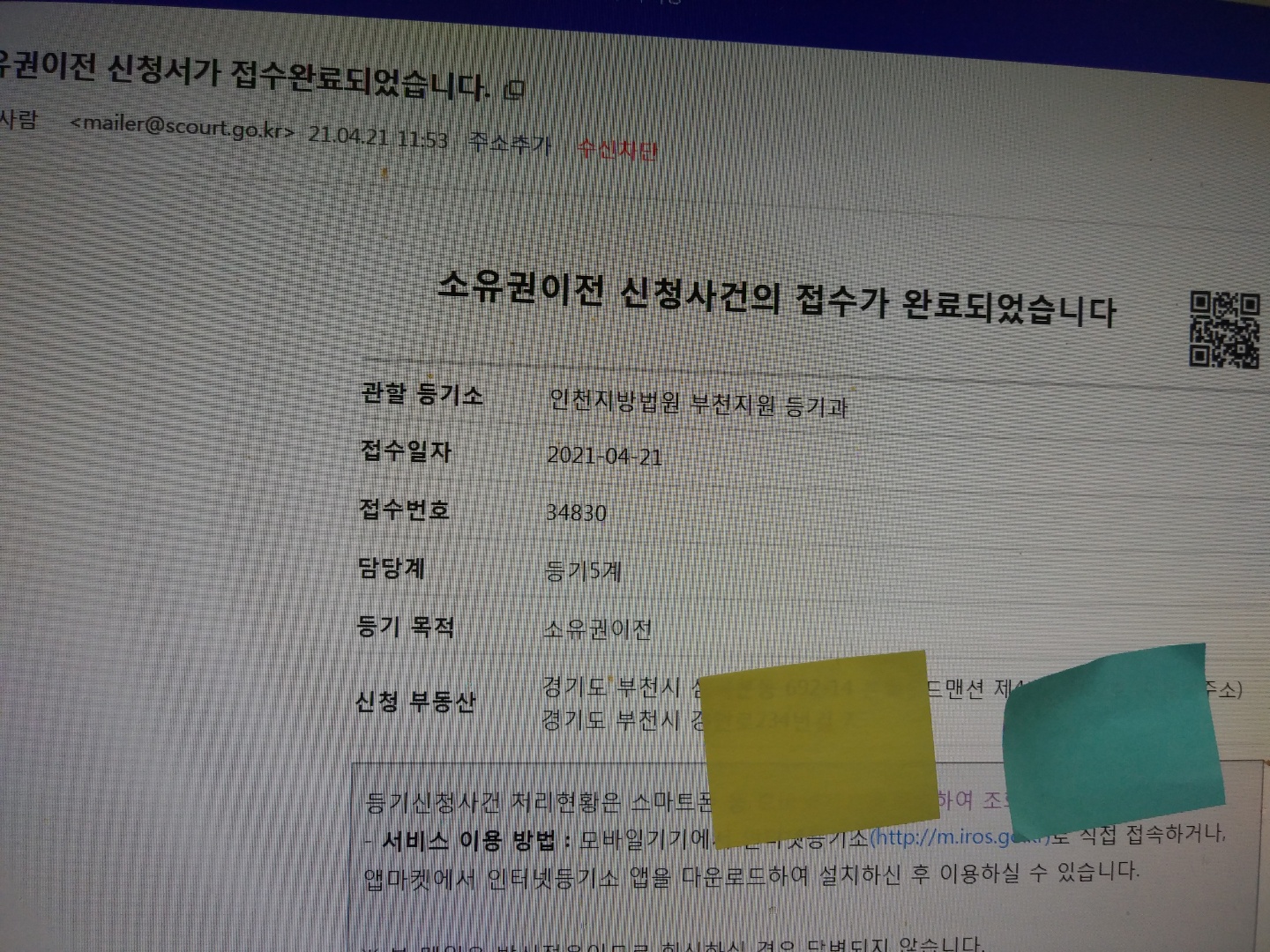1270x952 pixels.
Task: Click the red 수신차단 link
Action: click(x=617, y=150)
